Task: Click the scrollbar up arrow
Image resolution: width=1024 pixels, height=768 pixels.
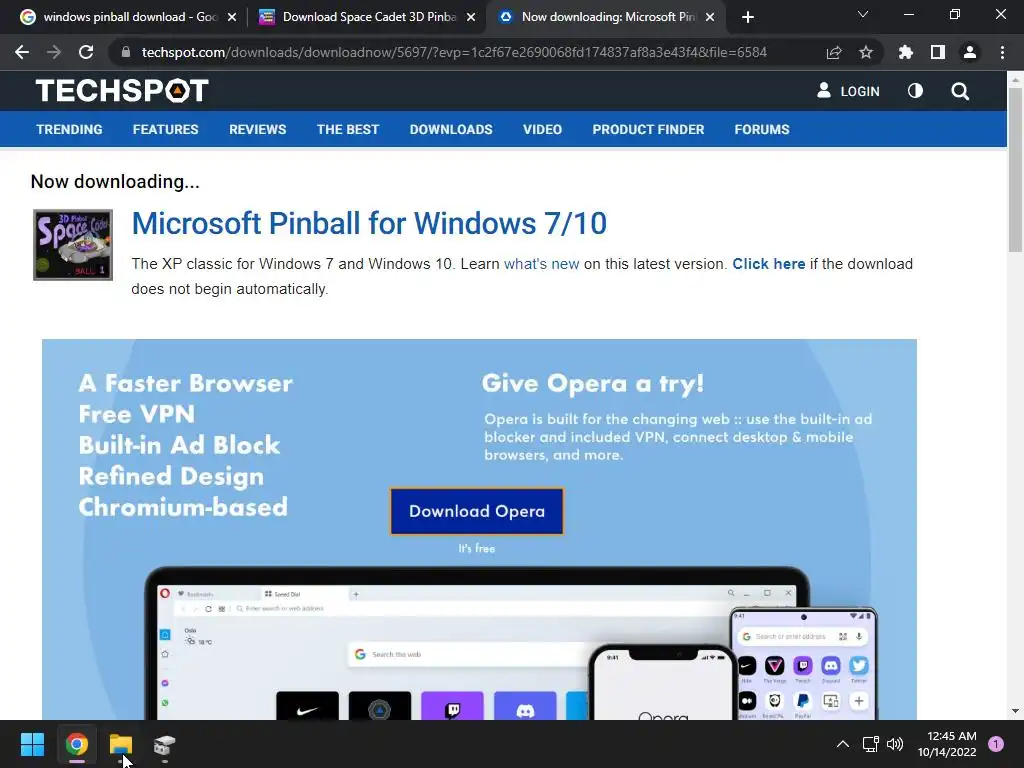Action: pyautogui.click(x=1015, y=79)
